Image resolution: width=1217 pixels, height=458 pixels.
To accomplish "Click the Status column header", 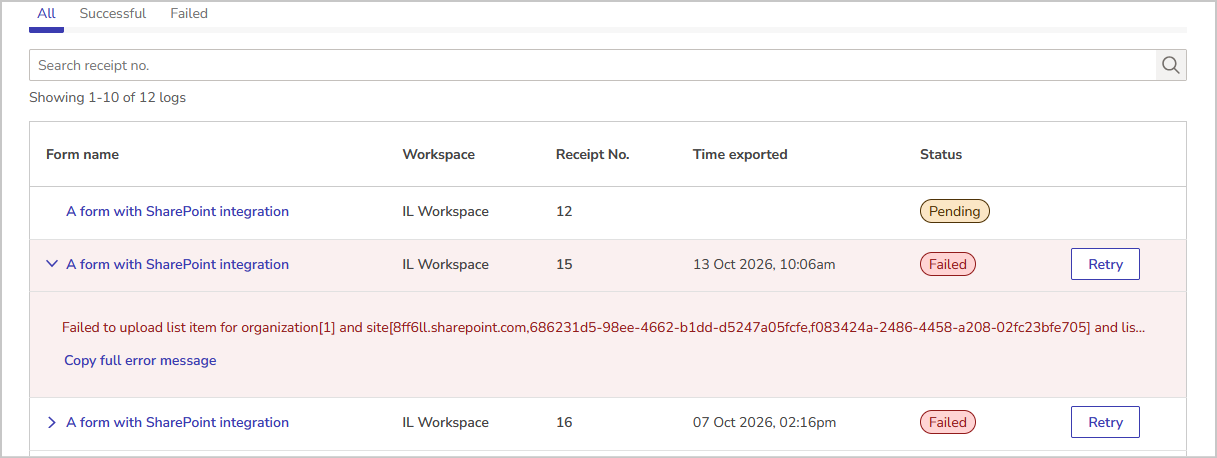I will coord(941,155).
